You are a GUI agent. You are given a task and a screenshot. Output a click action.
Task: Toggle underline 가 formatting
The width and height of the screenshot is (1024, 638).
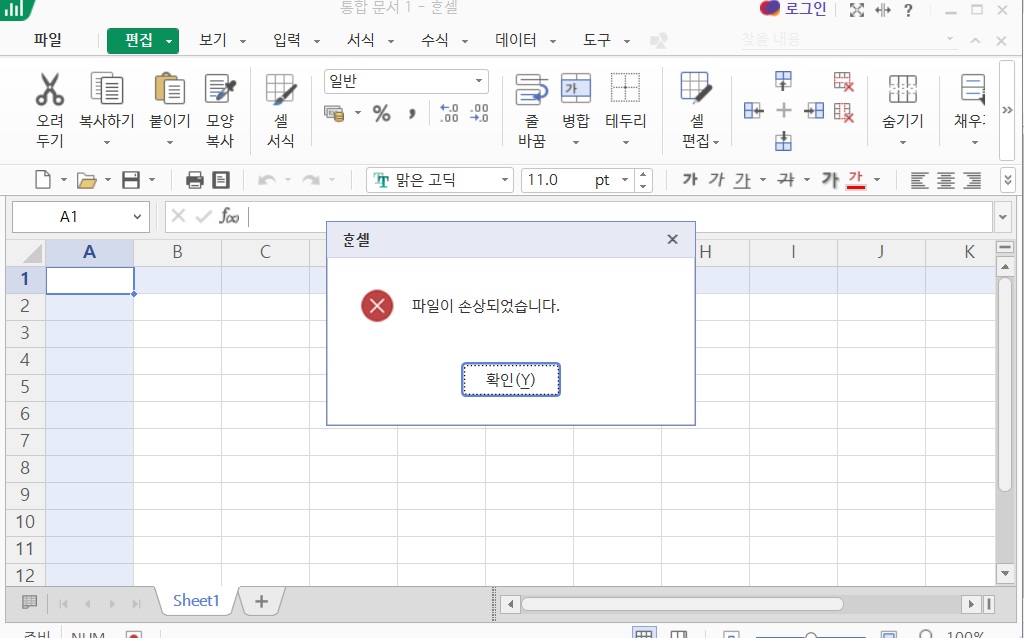(743, 180)
